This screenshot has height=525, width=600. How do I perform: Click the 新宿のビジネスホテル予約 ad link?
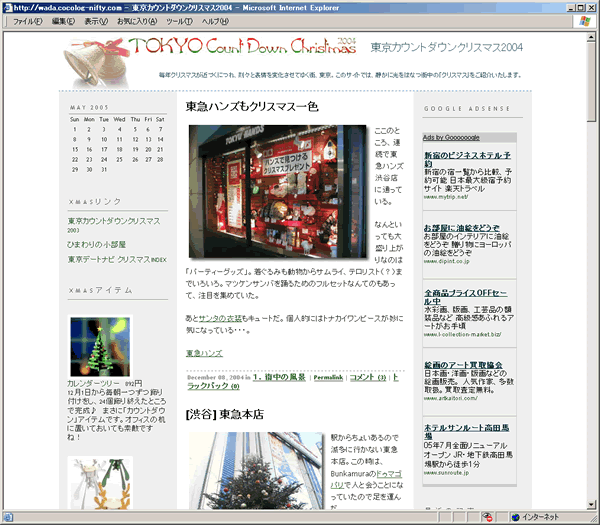(467, 160)
